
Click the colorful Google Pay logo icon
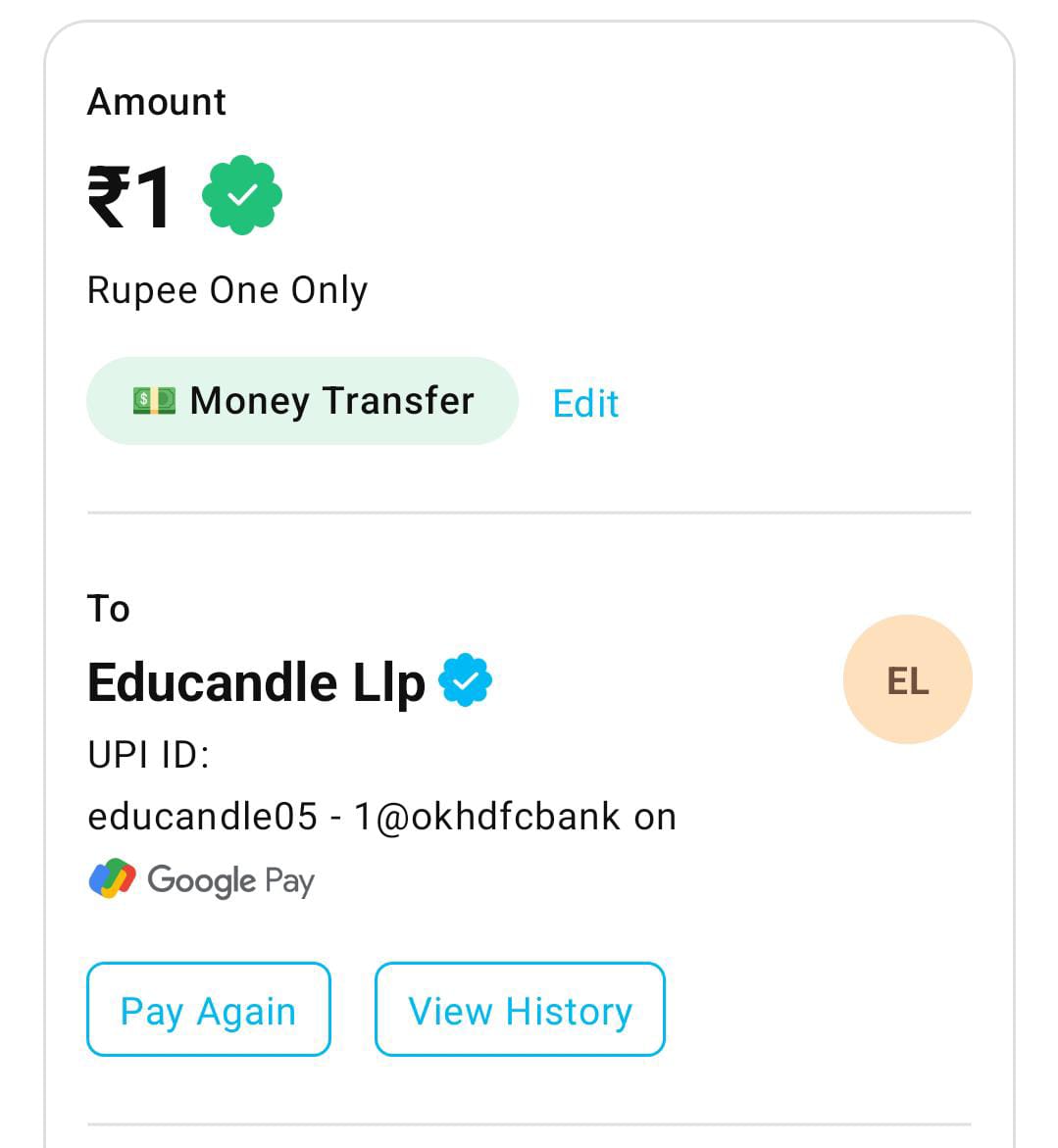(x=112, y=878)
